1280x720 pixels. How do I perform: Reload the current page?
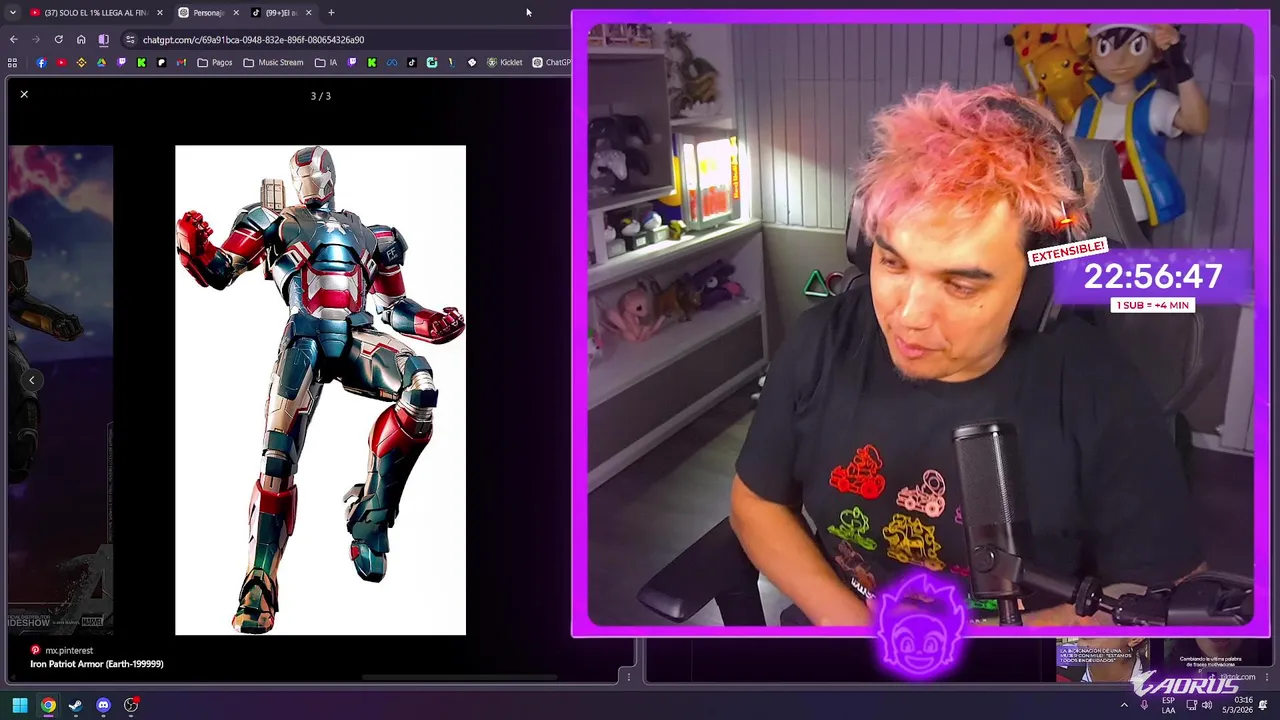[x=59, y=39]
